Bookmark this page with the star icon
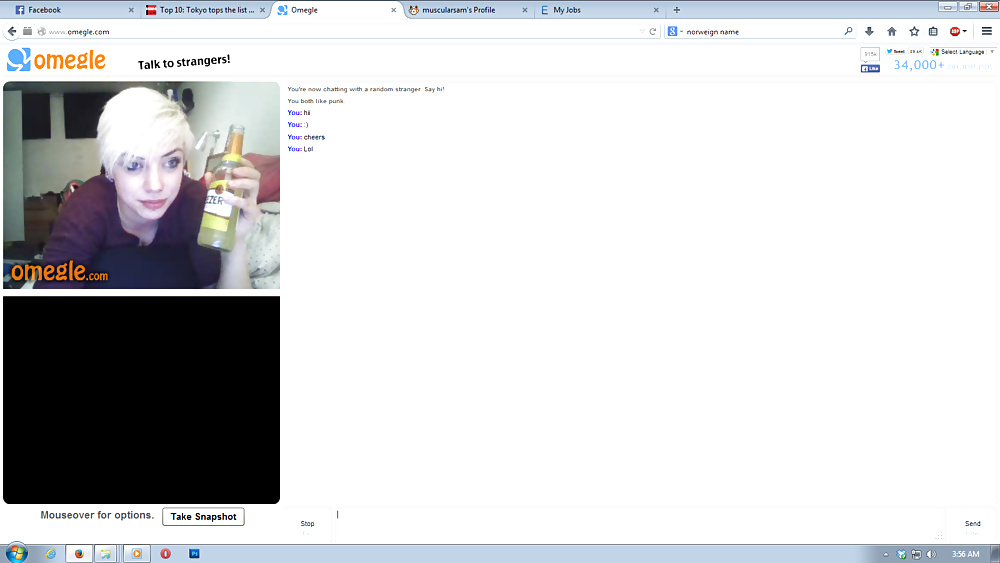This screenshot has width=1000, height=563. tap(914, 31)
